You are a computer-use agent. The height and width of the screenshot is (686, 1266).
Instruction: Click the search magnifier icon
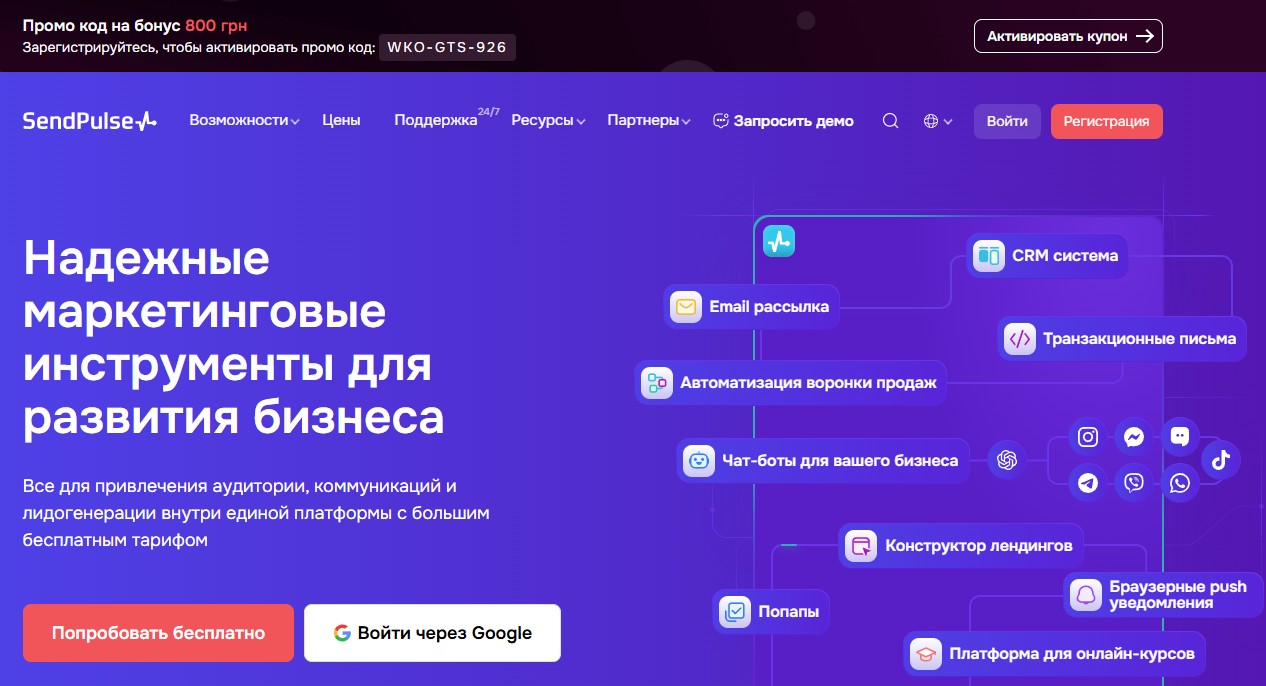coord(890,121)
